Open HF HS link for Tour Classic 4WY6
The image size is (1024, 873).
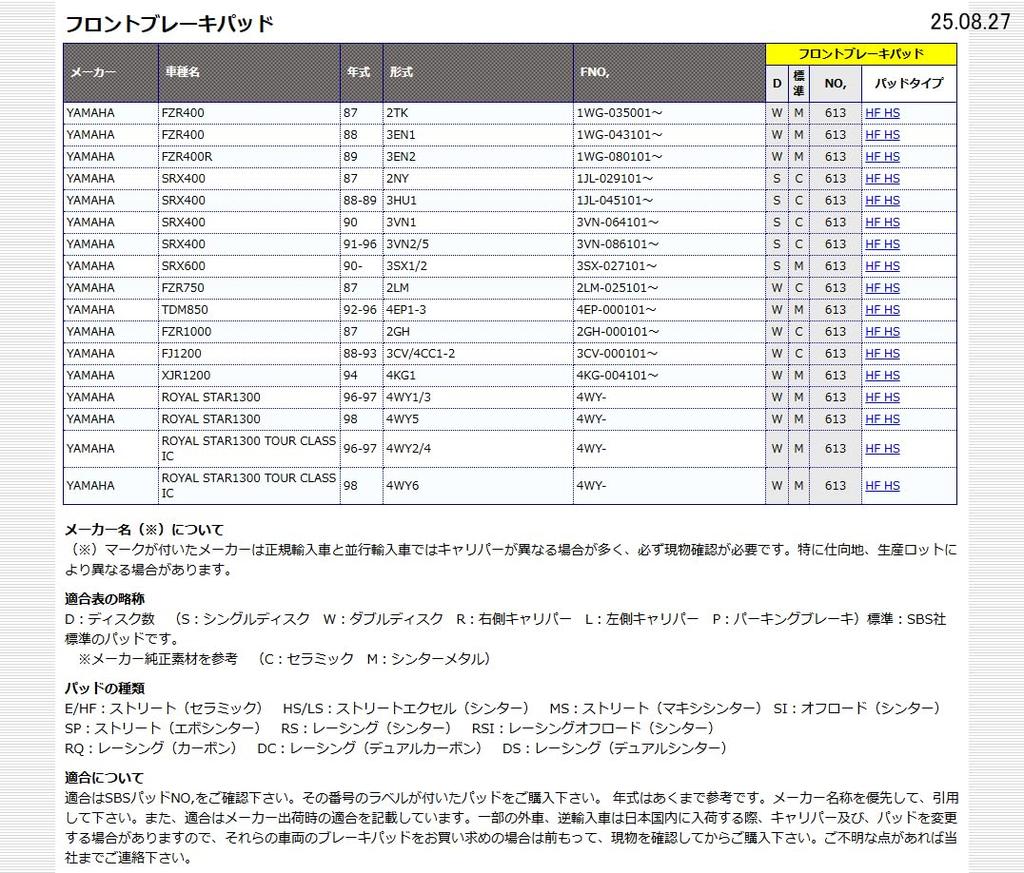[x=882, y=486]
